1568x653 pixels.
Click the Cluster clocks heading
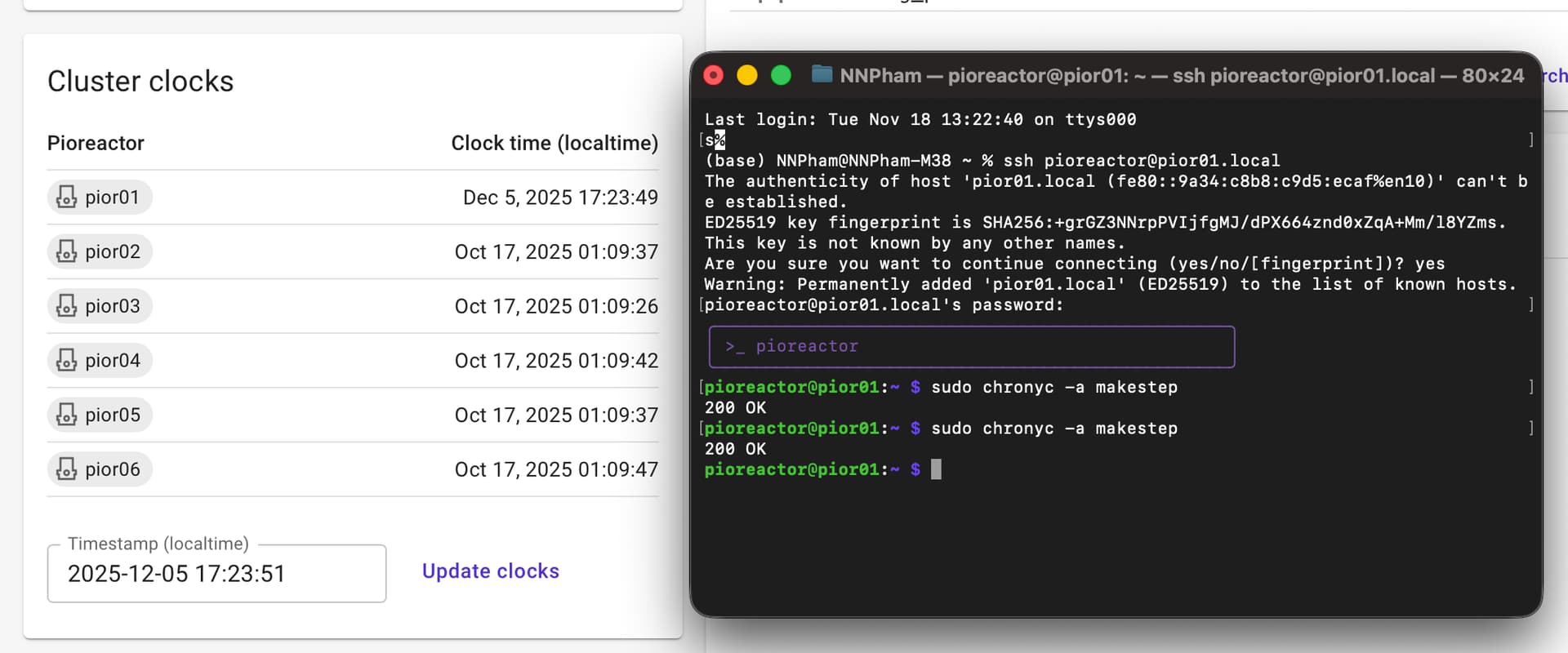click(x=140, y=82)
